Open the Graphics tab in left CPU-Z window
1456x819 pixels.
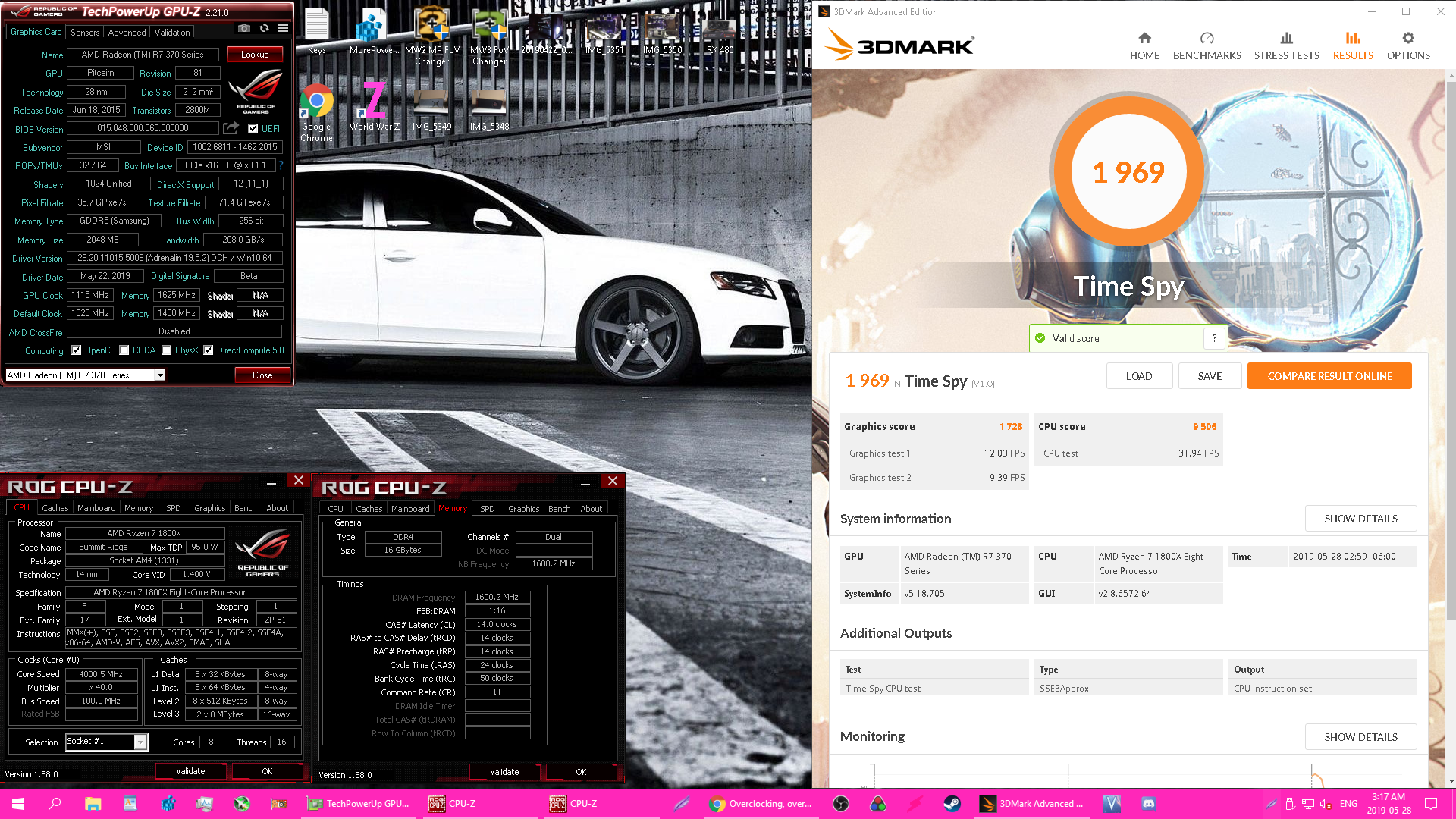[x=209, y=508]
